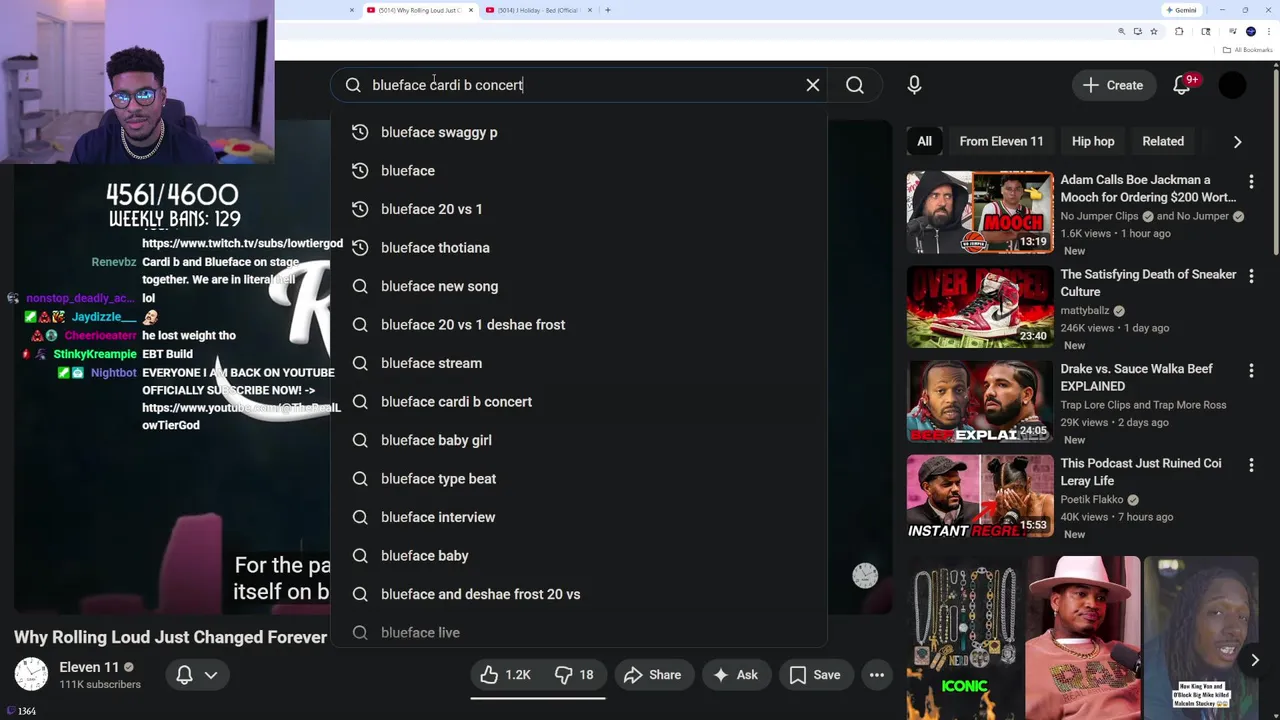Choose the 'blueface baby girl' suggestion

[579, 440]
